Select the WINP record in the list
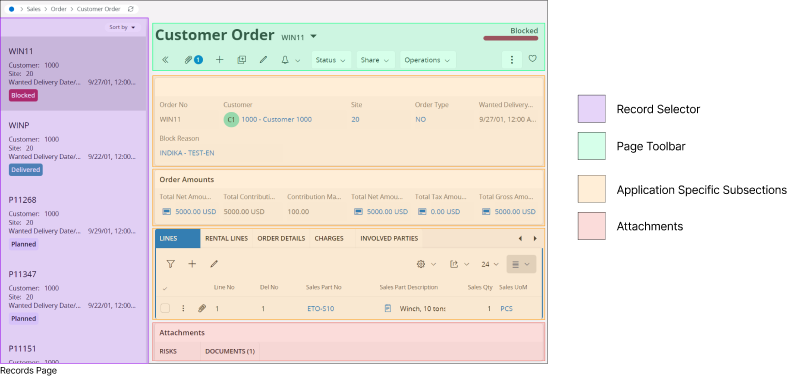788x378 pixels. (x=74, y=148)
